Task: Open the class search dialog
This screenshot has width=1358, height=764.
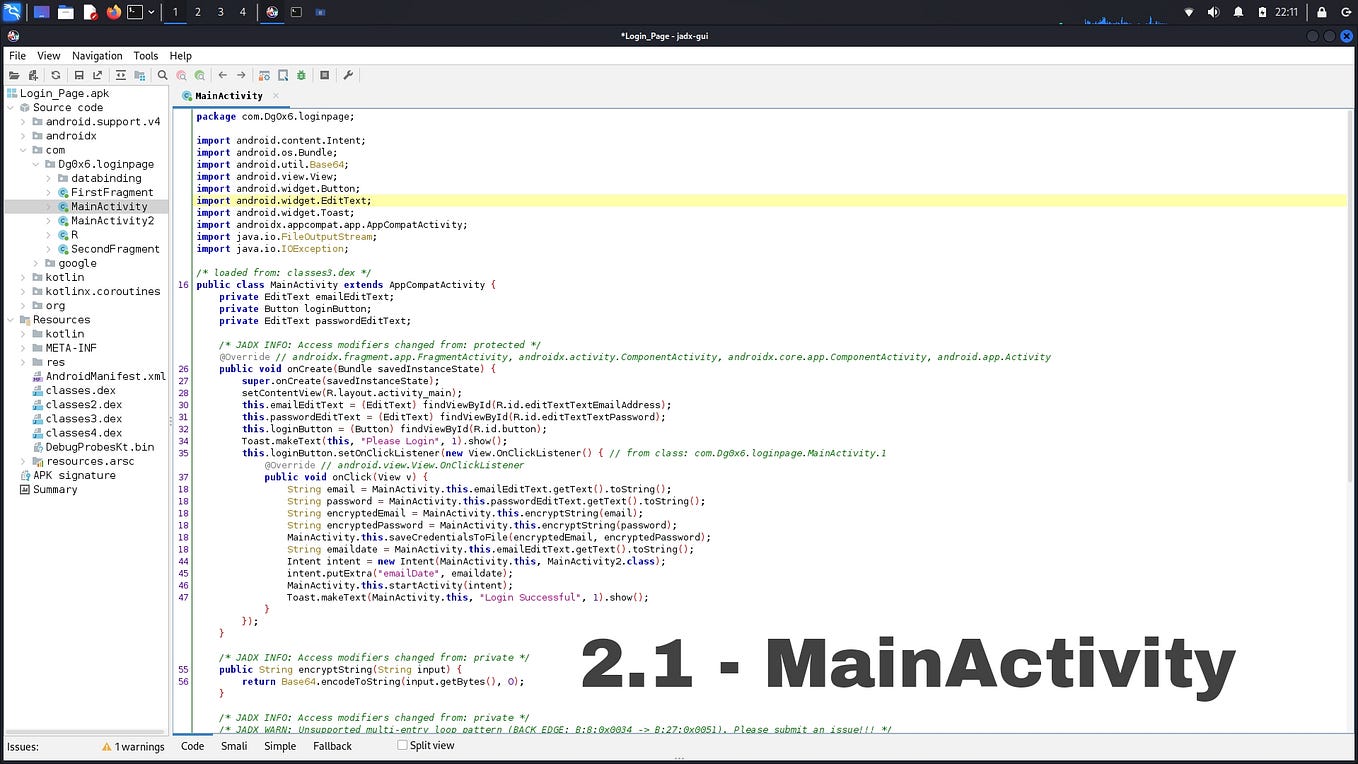Action: 181,75
